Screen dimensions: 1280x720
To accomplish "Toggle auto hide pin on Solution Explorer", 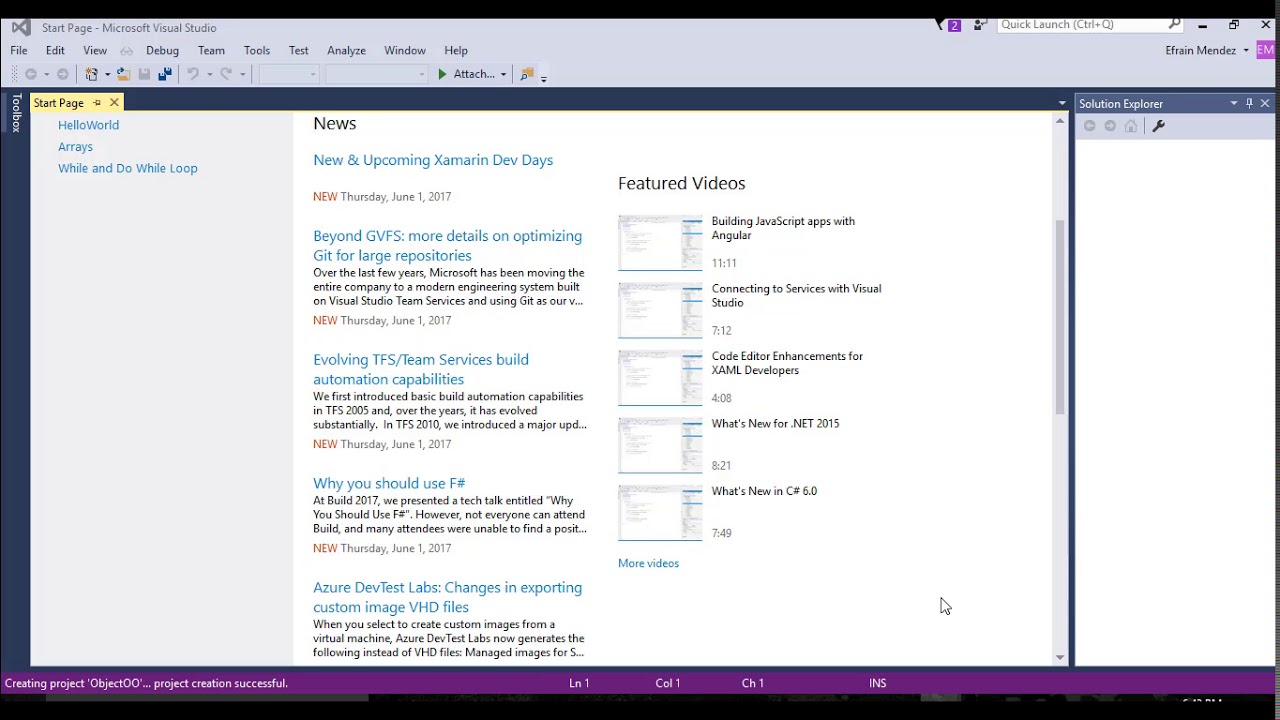I will pos(1249,103).
